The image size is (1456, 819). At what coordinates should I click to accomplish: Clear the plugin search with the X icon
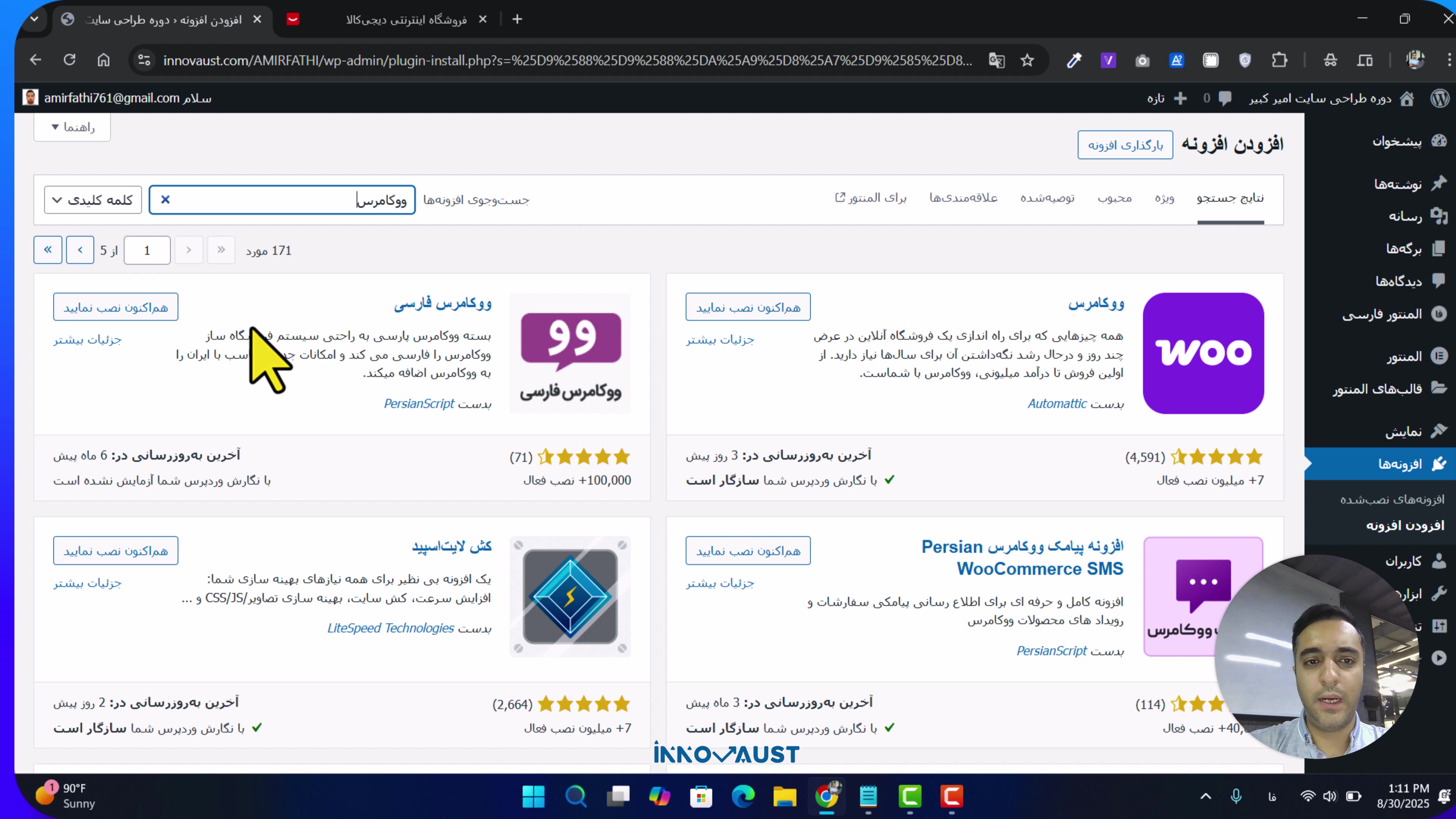pyautogui.click(x=165, y=199)
